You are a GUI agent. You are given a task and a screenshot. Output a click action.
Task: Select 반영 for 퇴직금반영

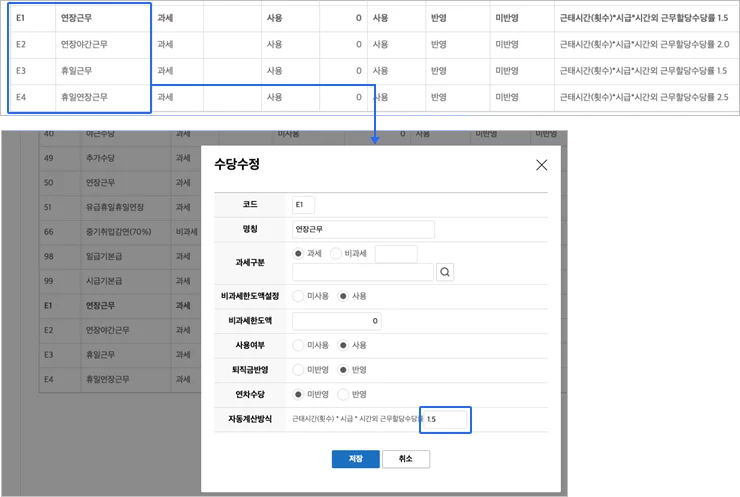(x=343, y=369)
